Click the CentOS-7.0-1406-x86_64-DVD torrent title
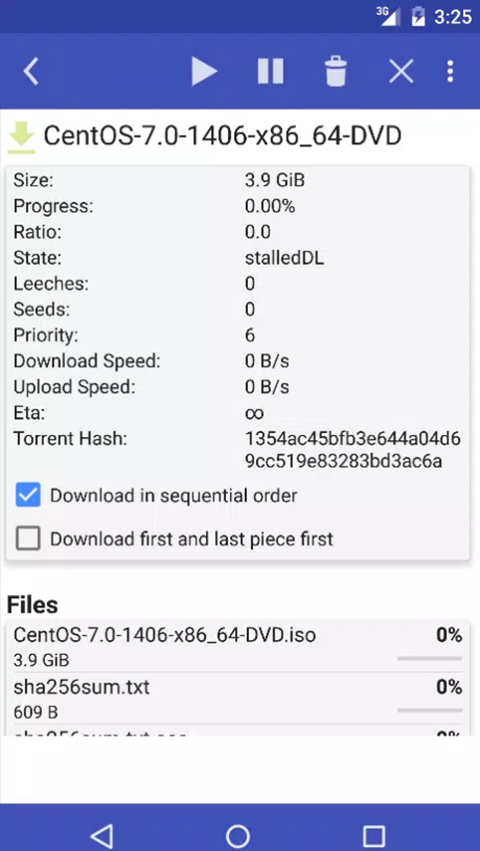The image size is (480, 851). click(x=223, y=136)
